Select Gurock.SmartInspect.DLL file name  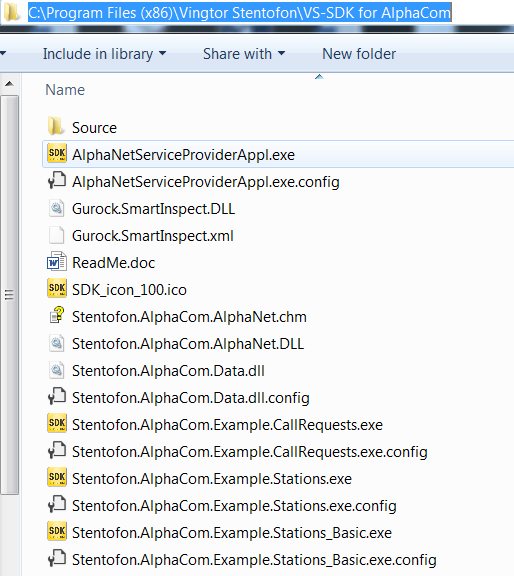point(154,209)
